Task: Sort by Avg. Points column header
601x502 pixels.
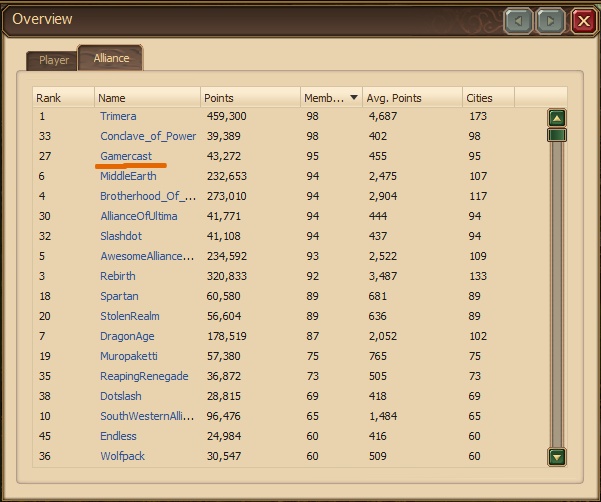Action: pyautogui.click(x=412, y=98)
